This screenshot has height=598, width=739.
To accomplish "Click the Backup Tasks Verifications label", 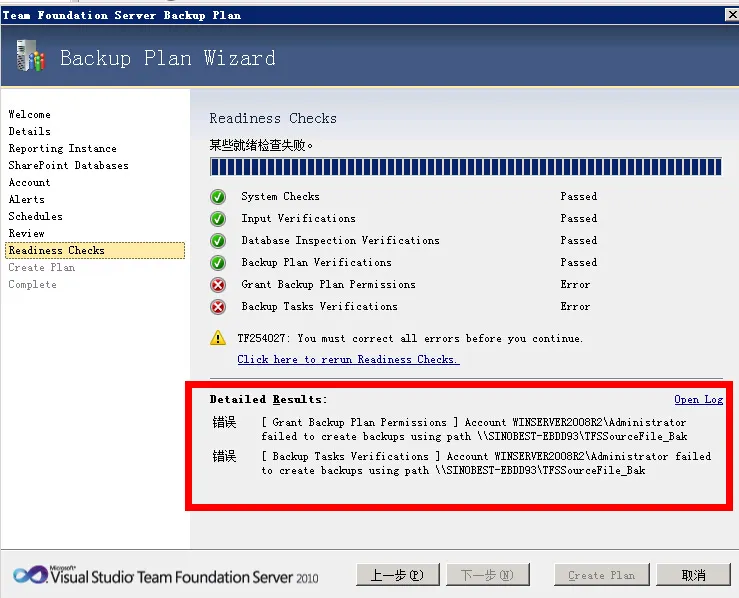I will 320,307.
